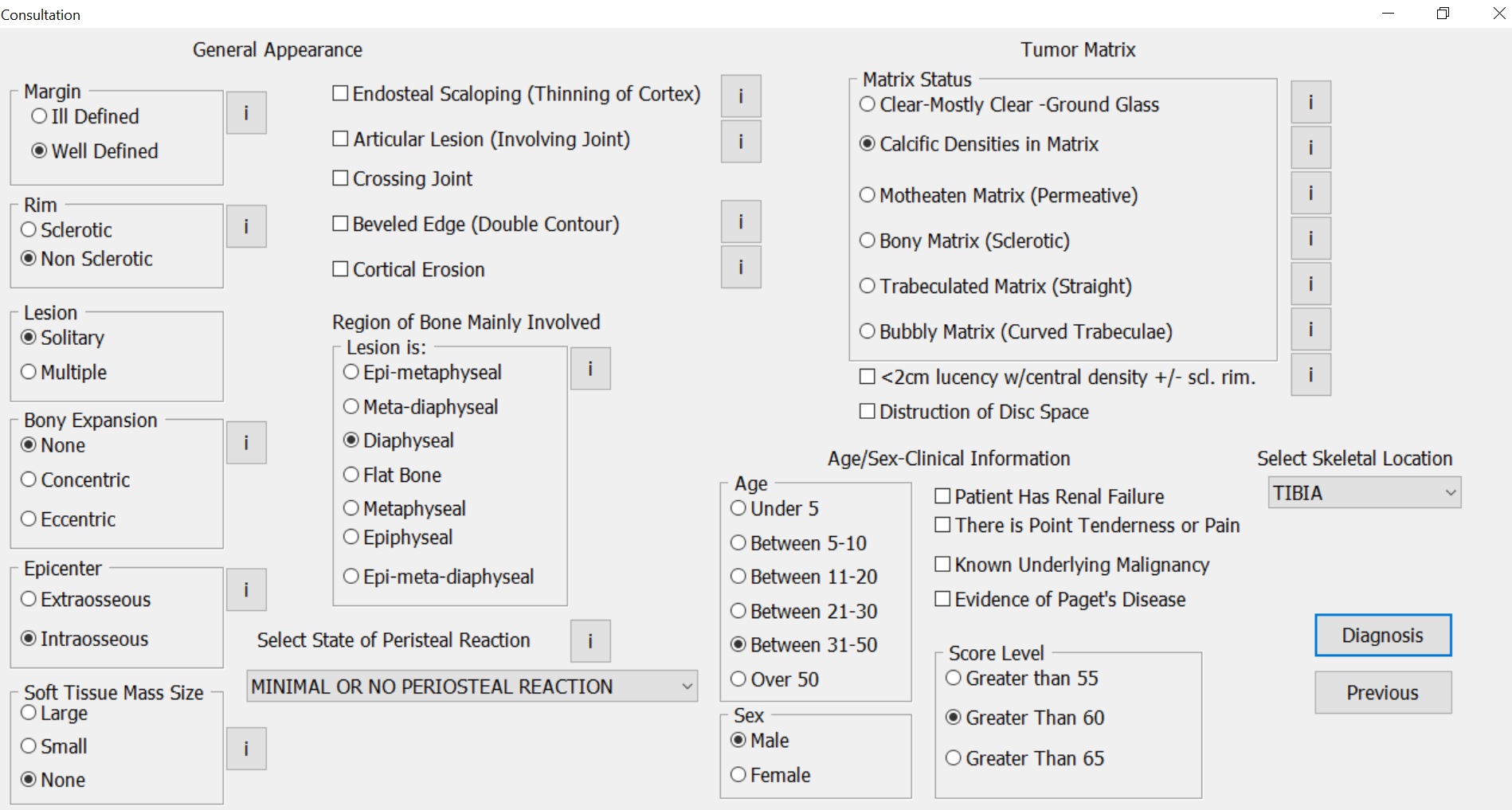Select Small soft tissue mass size
The height and width of the screenshot is (810, 1512).
tap(54, 746)
